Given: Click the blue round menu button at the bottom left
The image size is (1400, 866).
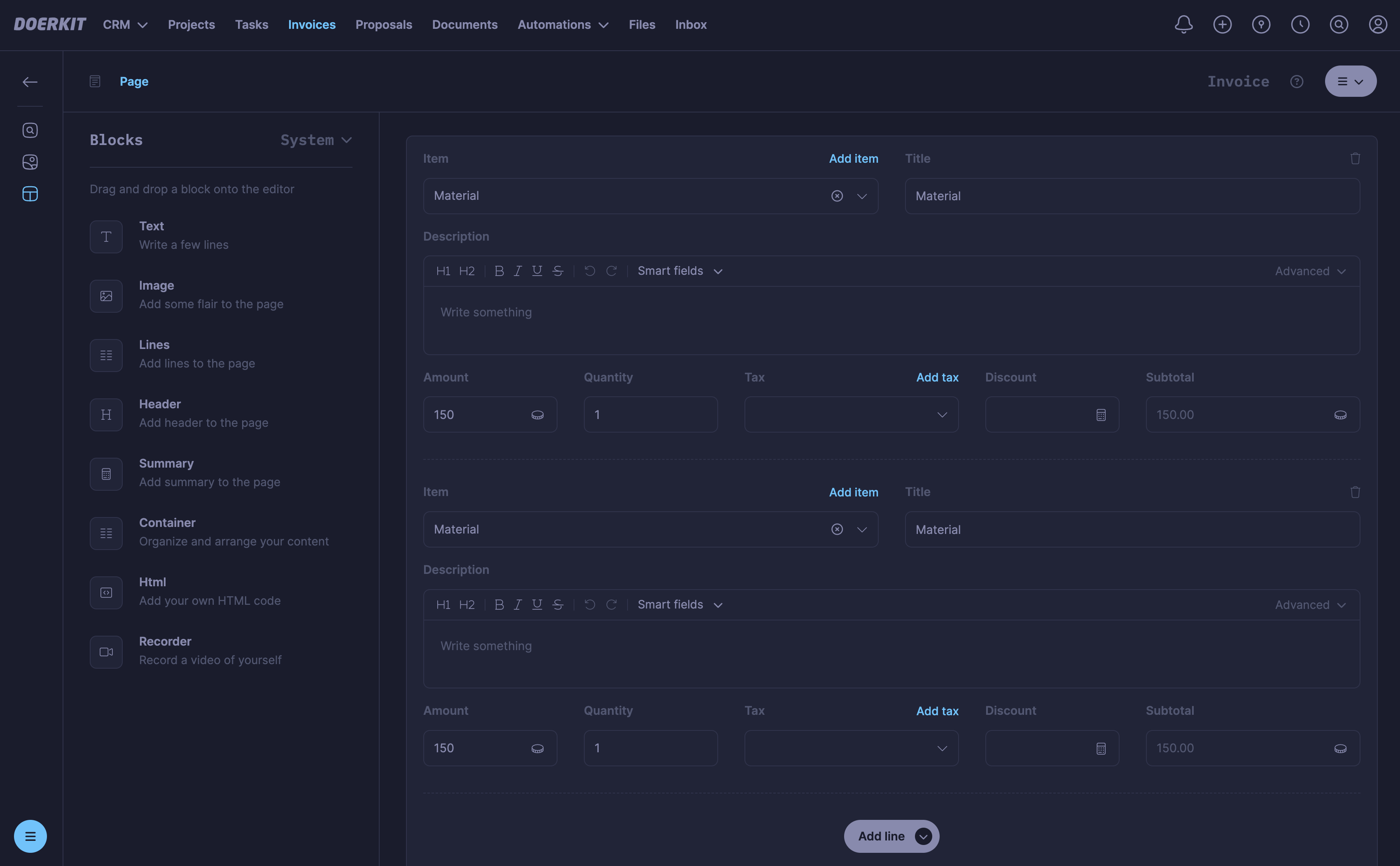Looking at the screenshot, I should coord(30,836).
